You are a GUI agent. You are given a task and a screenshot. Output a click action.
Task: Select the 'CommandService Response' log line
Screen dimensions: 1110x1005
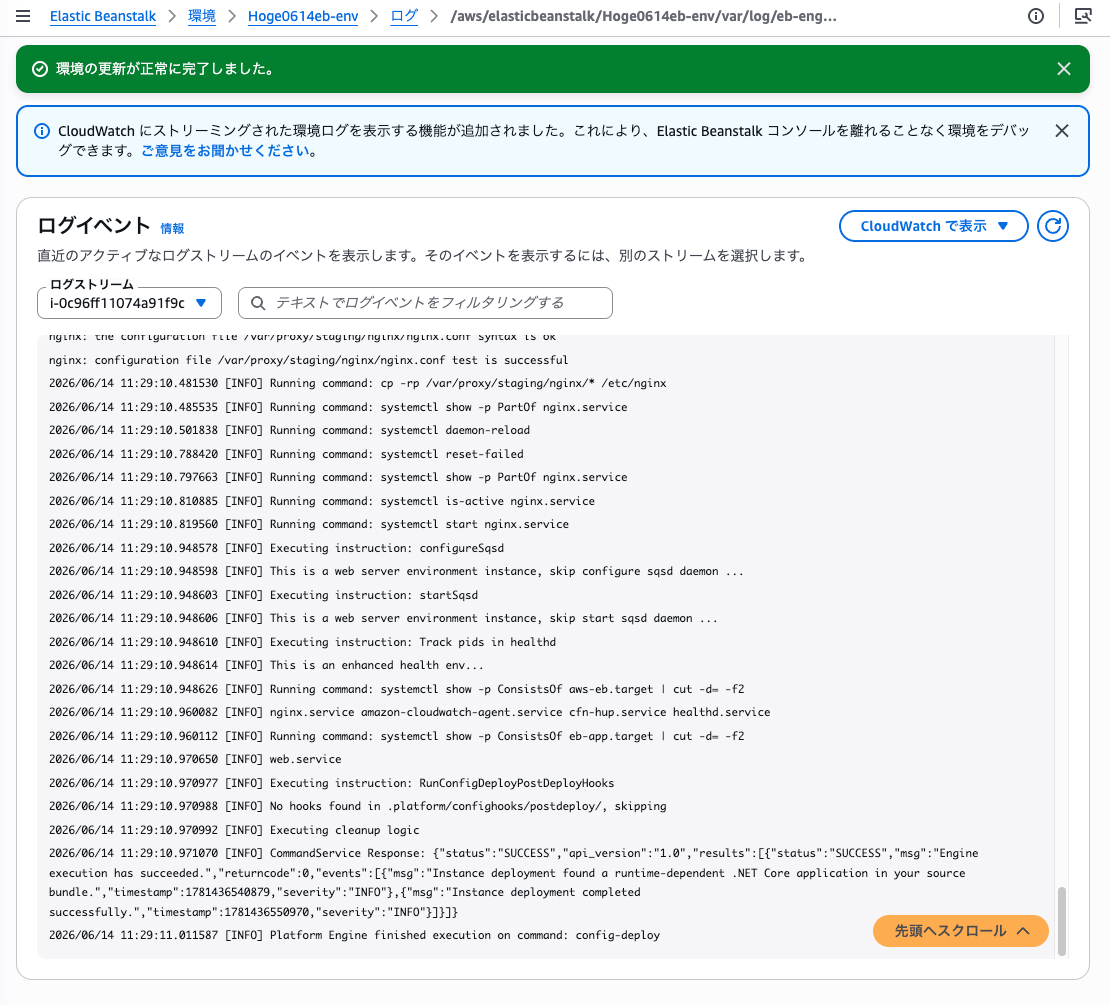pos(513,883)
